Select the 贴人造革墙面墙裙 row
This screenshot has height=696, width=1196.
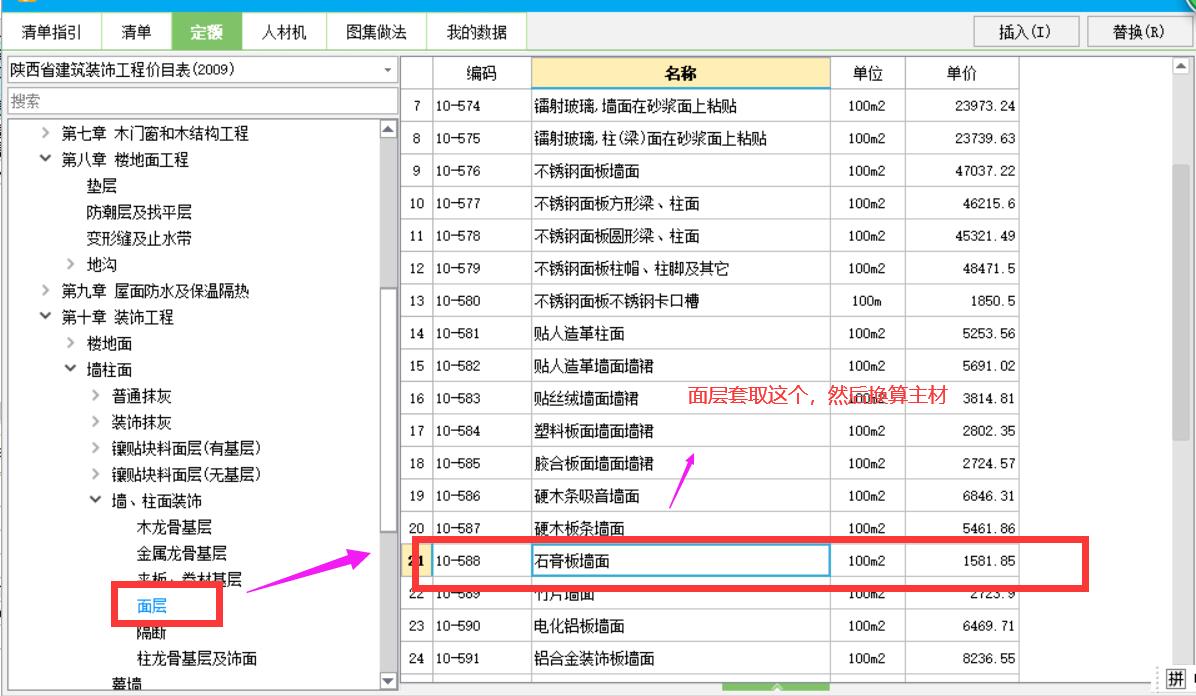tap(710, 366)
